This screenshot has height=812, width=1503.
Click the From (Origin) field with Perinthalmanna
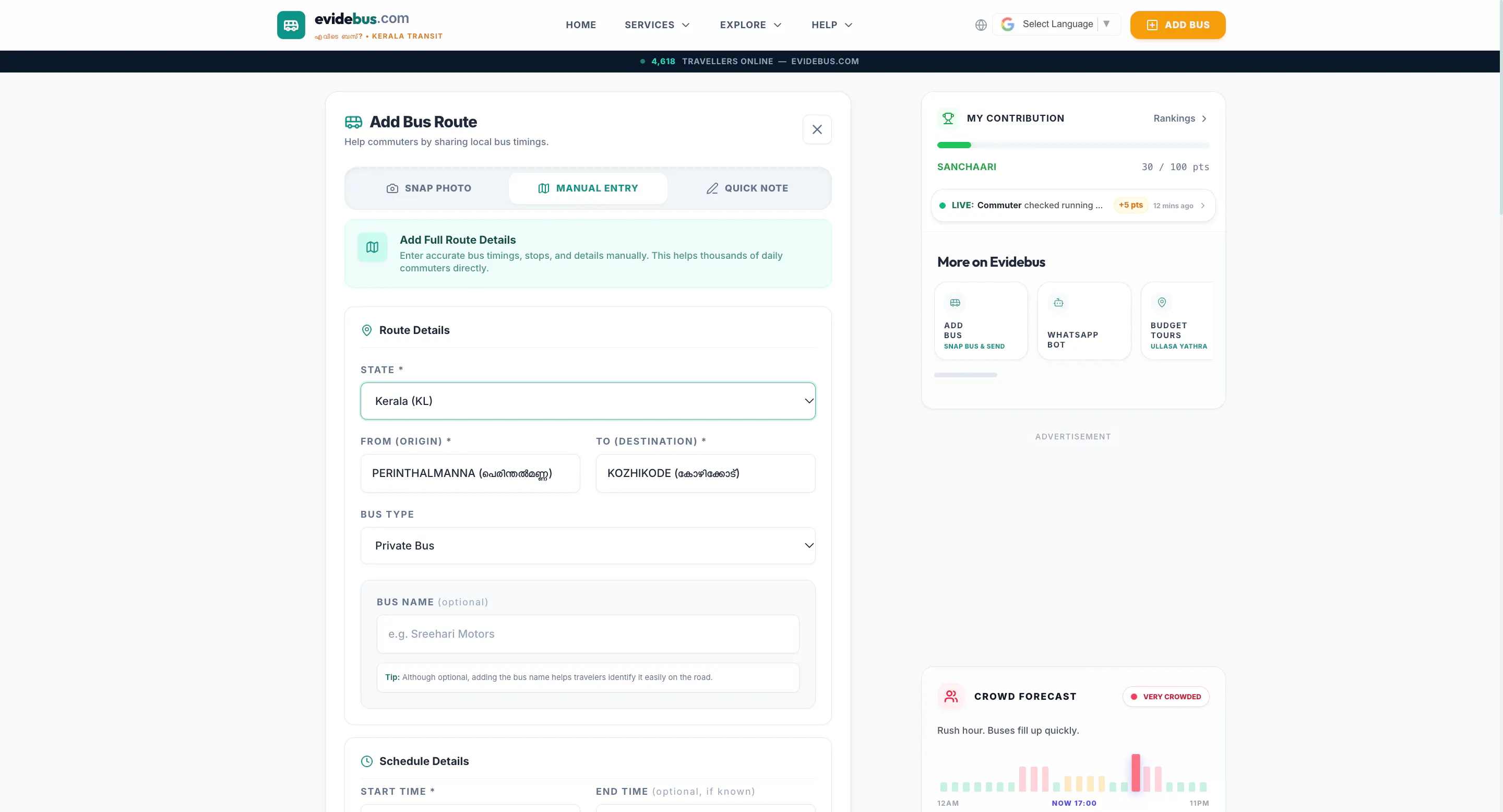tap(470, 473)
